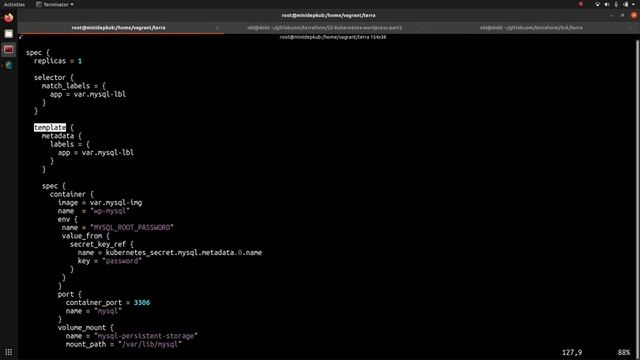Click the "MYSQL_ROOT_PASSWORD" string
The image size is (640, 360).
click(x=131, y=227)
